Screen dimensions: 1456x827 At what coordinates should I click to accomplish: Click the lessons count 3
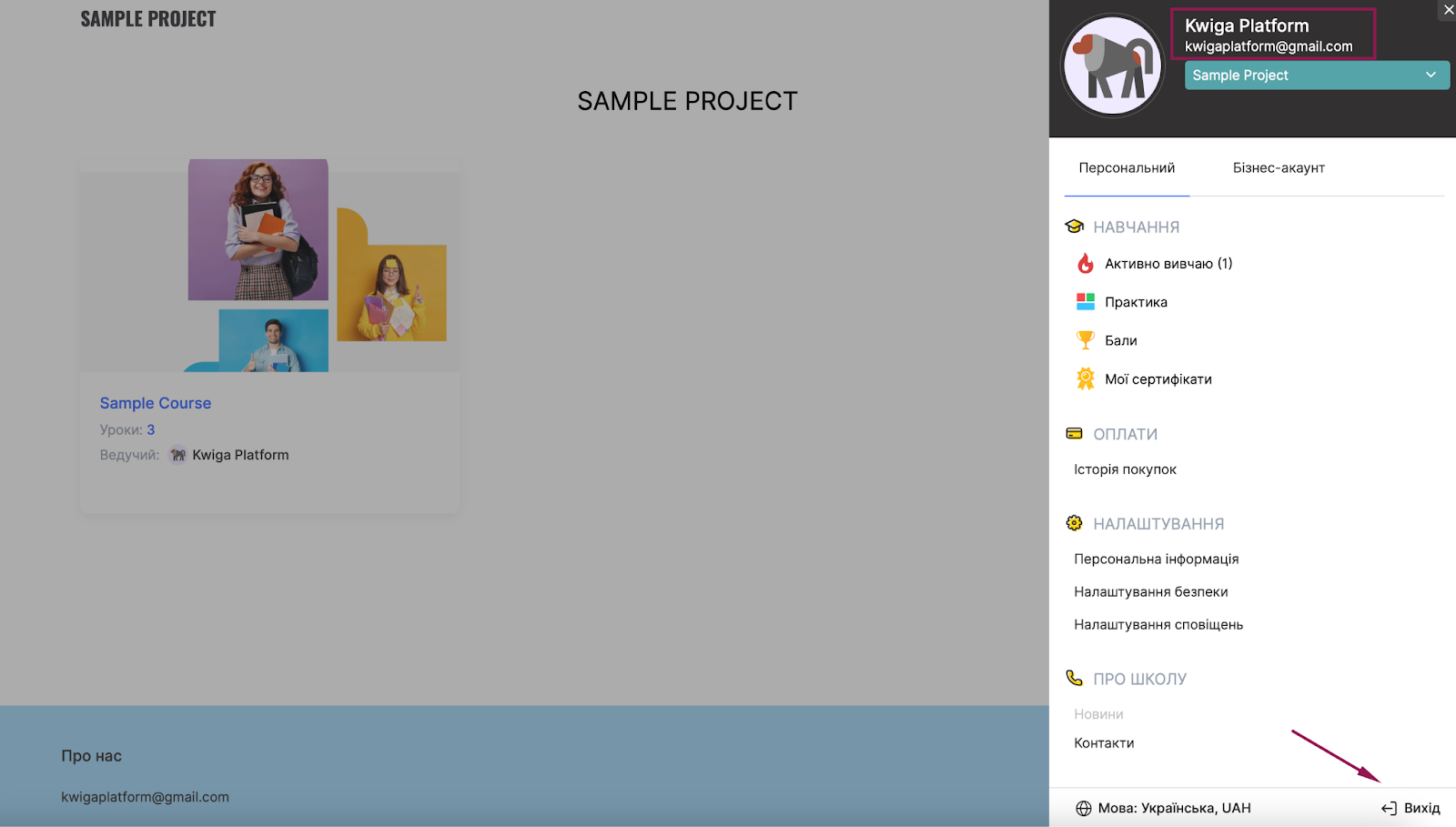151,429
